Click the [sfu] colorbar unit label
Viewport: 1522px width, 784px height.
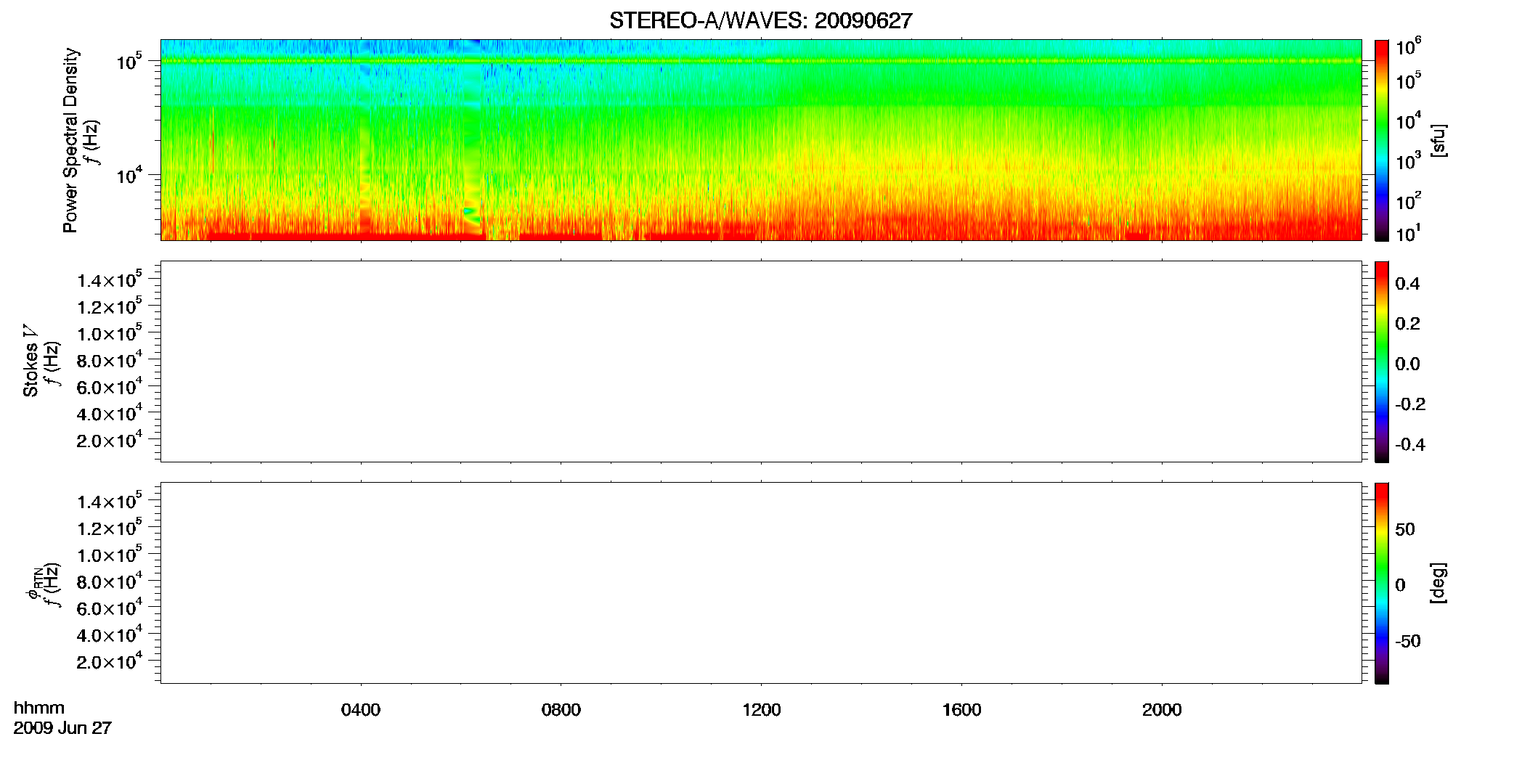(1438, 140)
